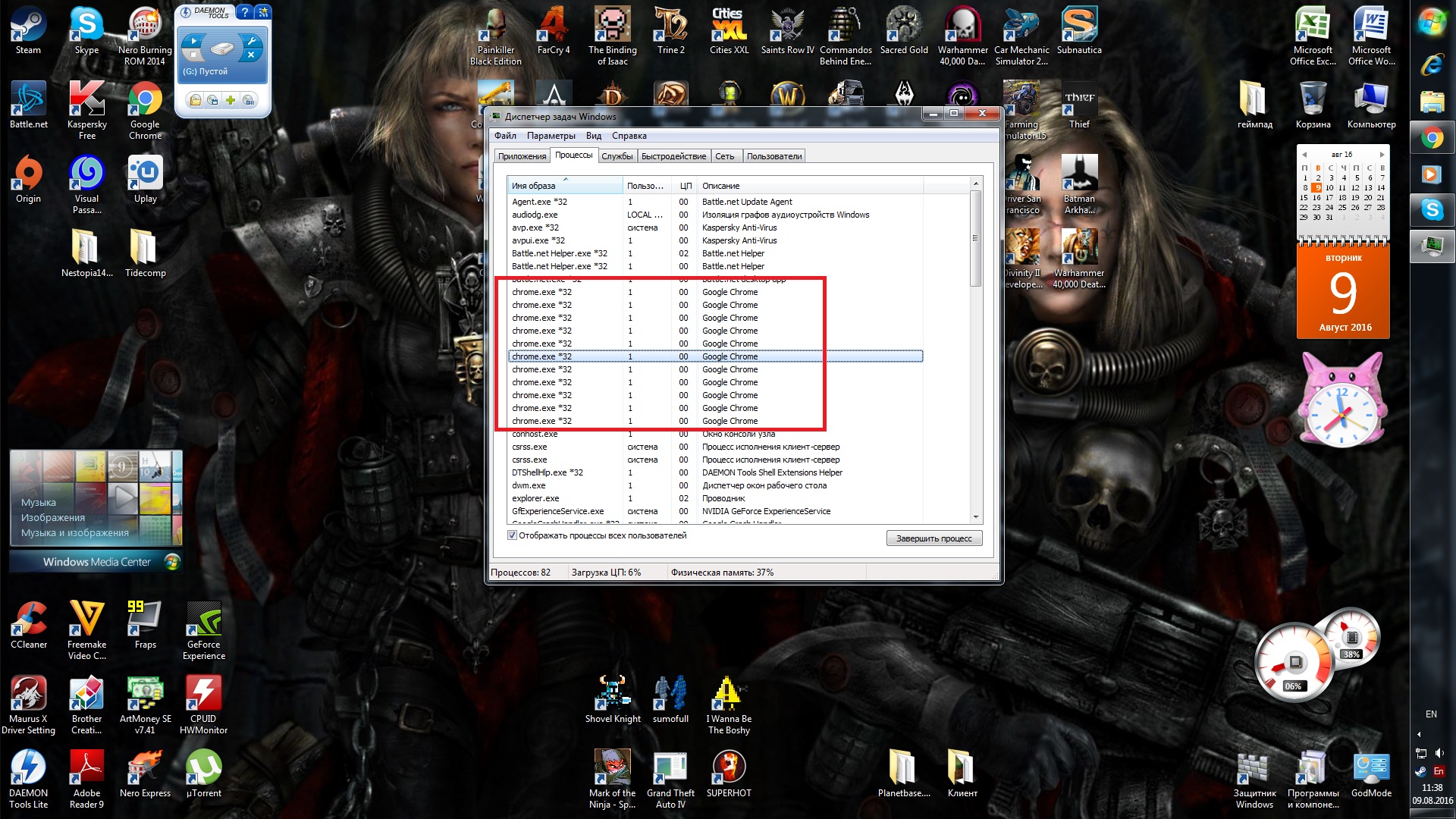
Task: Click the 'Завершить процесс' button
Action: 934,538
